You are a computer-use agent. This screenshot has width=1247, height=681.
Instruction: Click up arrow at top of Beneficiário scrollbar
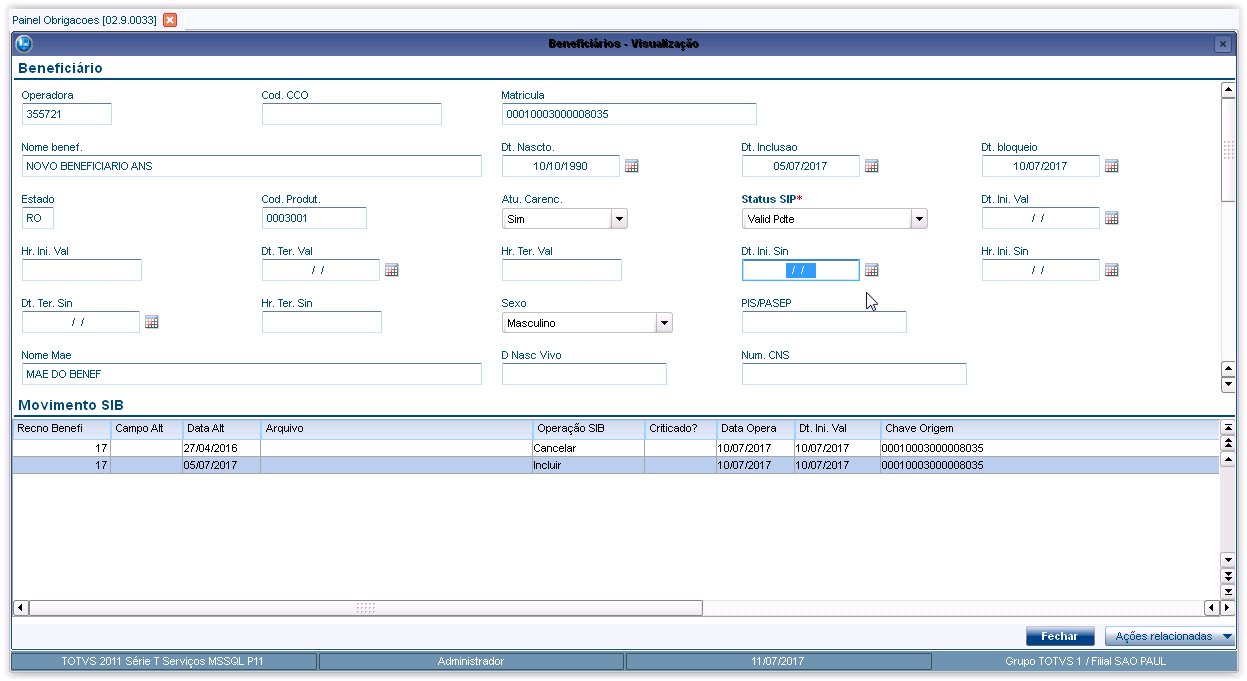[x=1228, y=90]
